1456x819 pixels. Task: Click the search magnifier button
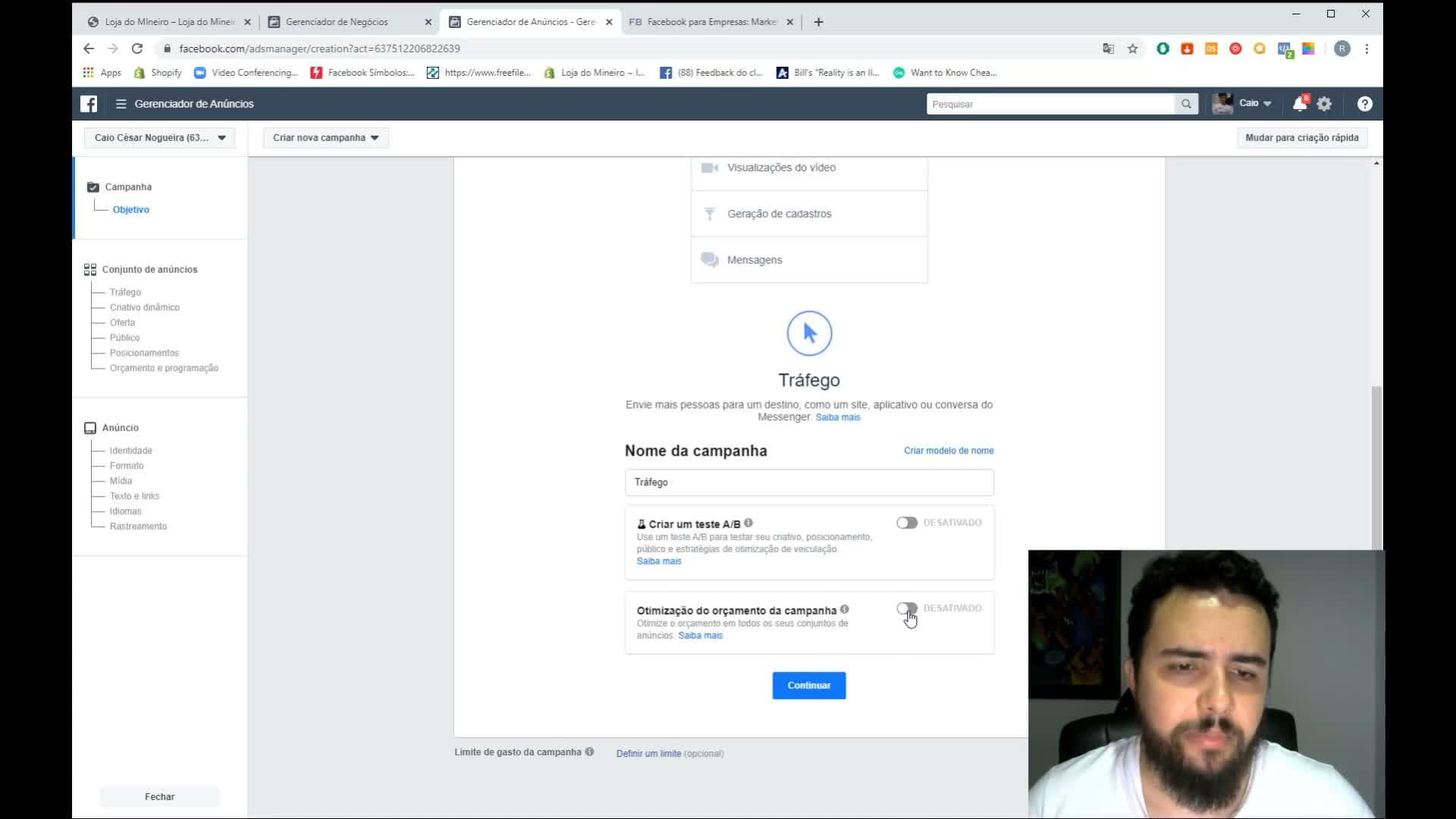(x=1186, y=104)
